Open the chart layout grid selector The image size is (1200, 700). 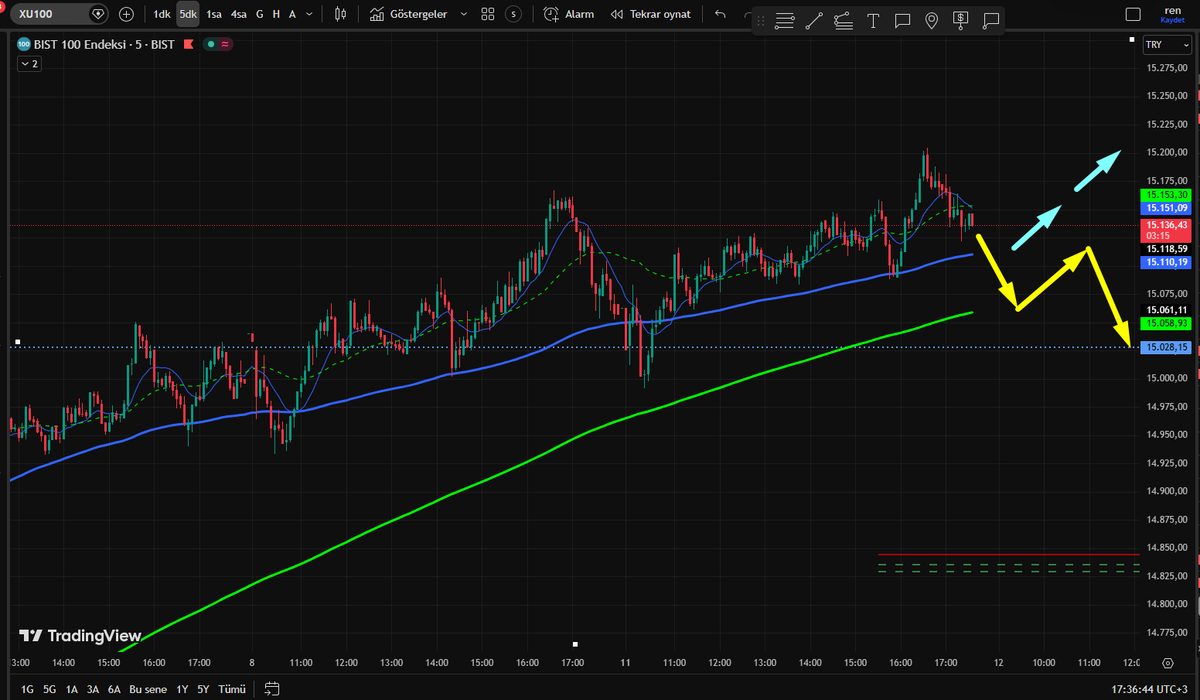pos(488,14)
